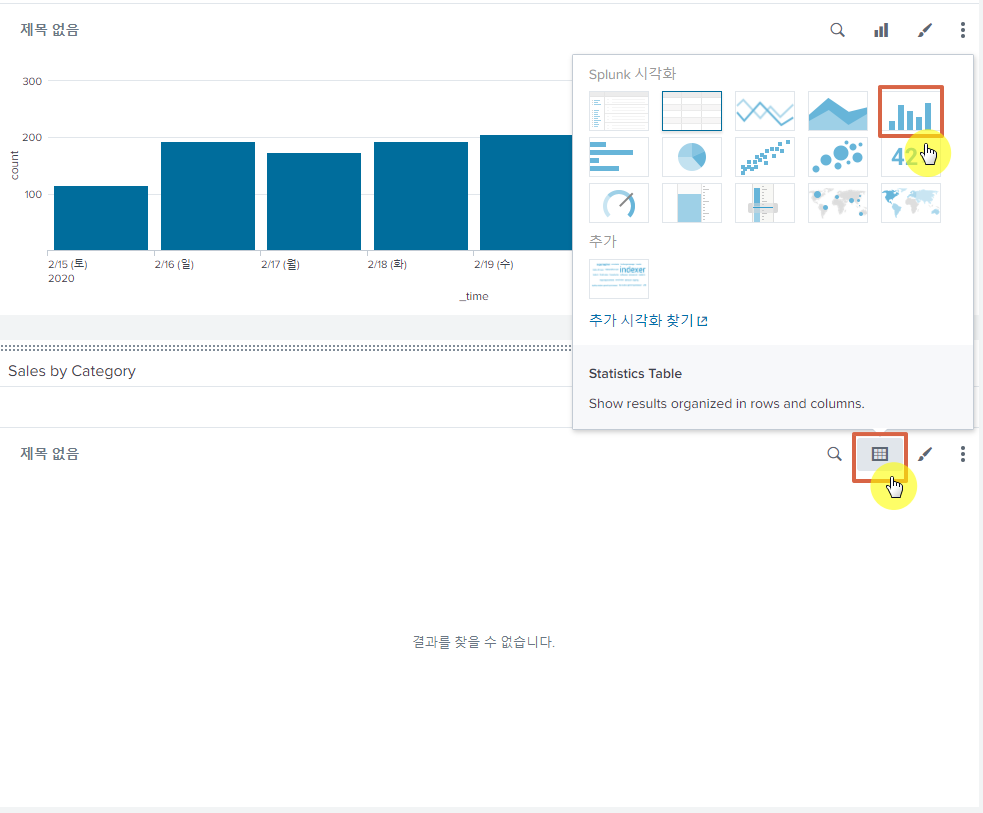Image resolution: width=983 pixels, height=813 pixels.
Task: Click '_time' axis label
Action: click(474, 296)
